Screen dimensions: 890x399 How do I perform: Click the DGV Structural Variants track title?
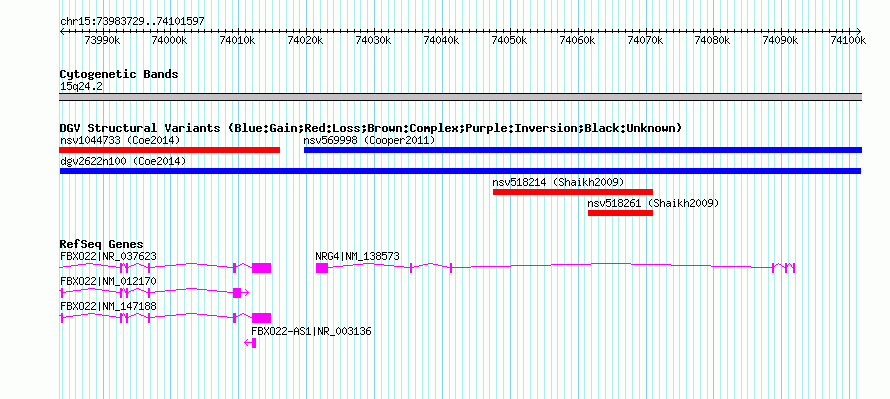click(x=370, y=128)
